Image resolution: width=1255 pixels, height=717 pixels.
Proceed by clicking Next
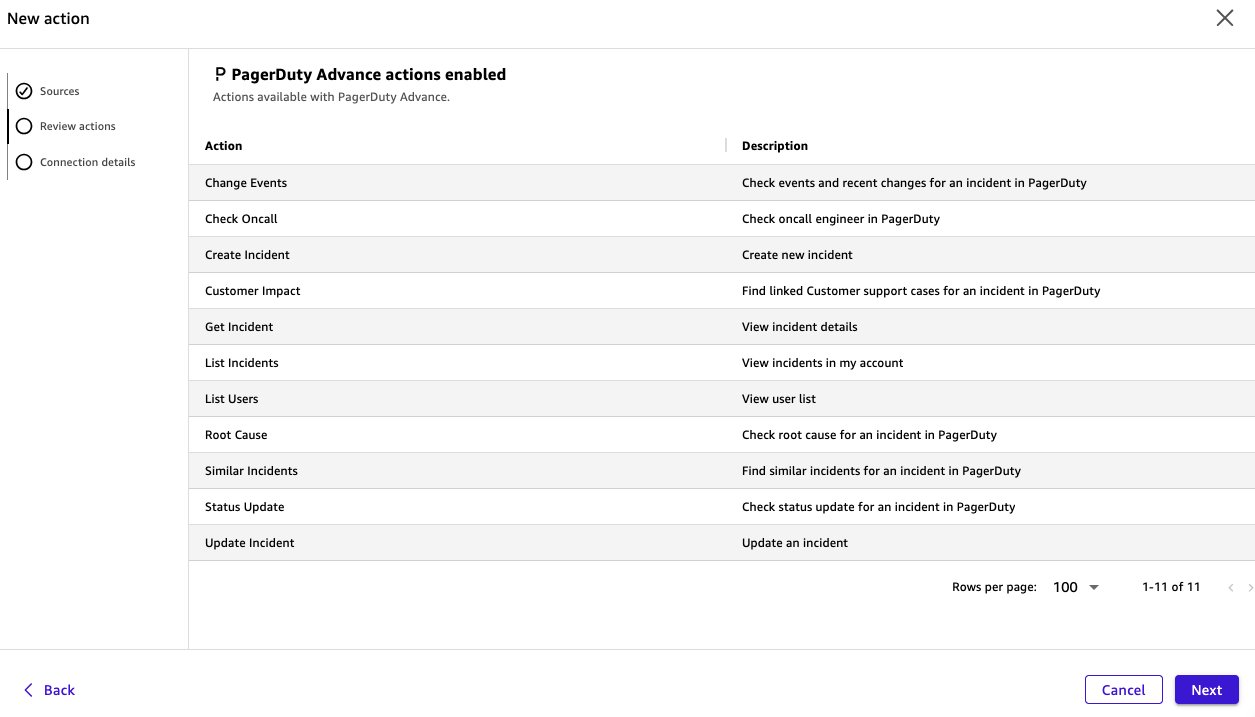click(x=1206, y=689)
